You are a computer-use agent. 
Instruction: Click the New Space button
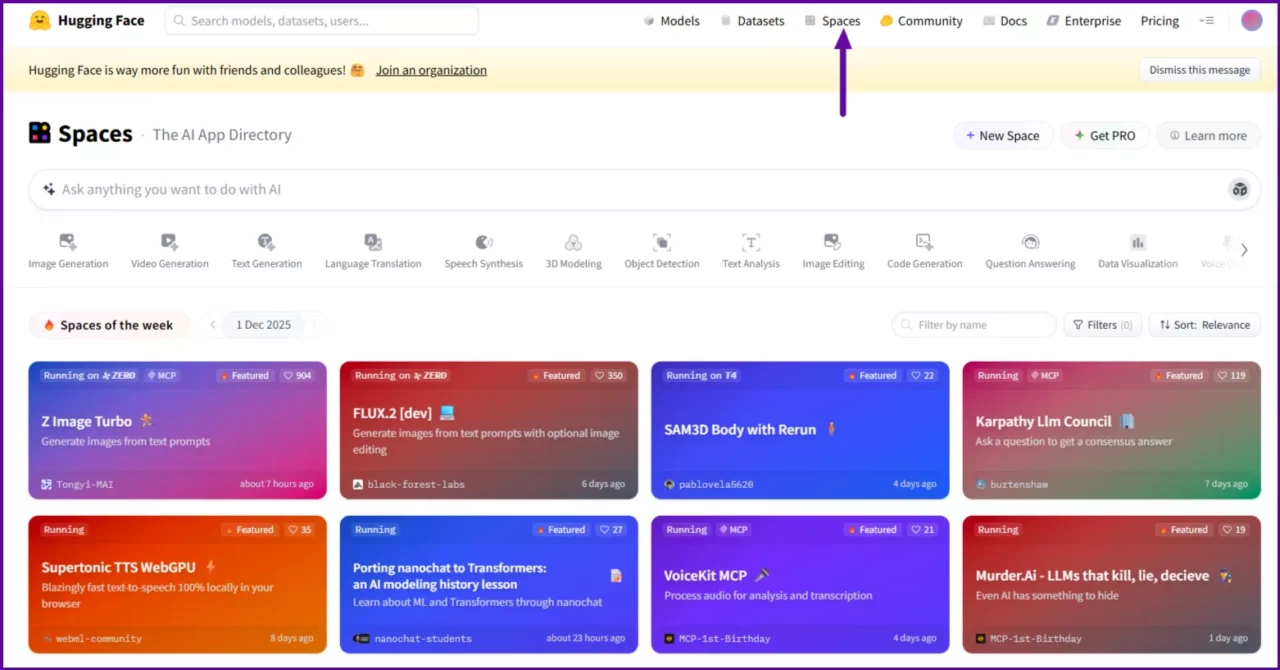tap(1002, 136)
